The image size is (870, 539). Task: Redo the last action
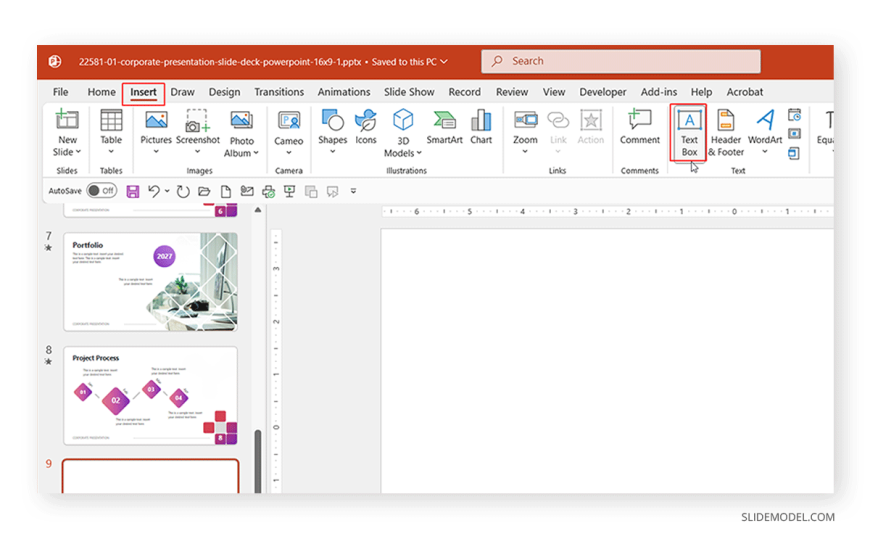(183, 192)
